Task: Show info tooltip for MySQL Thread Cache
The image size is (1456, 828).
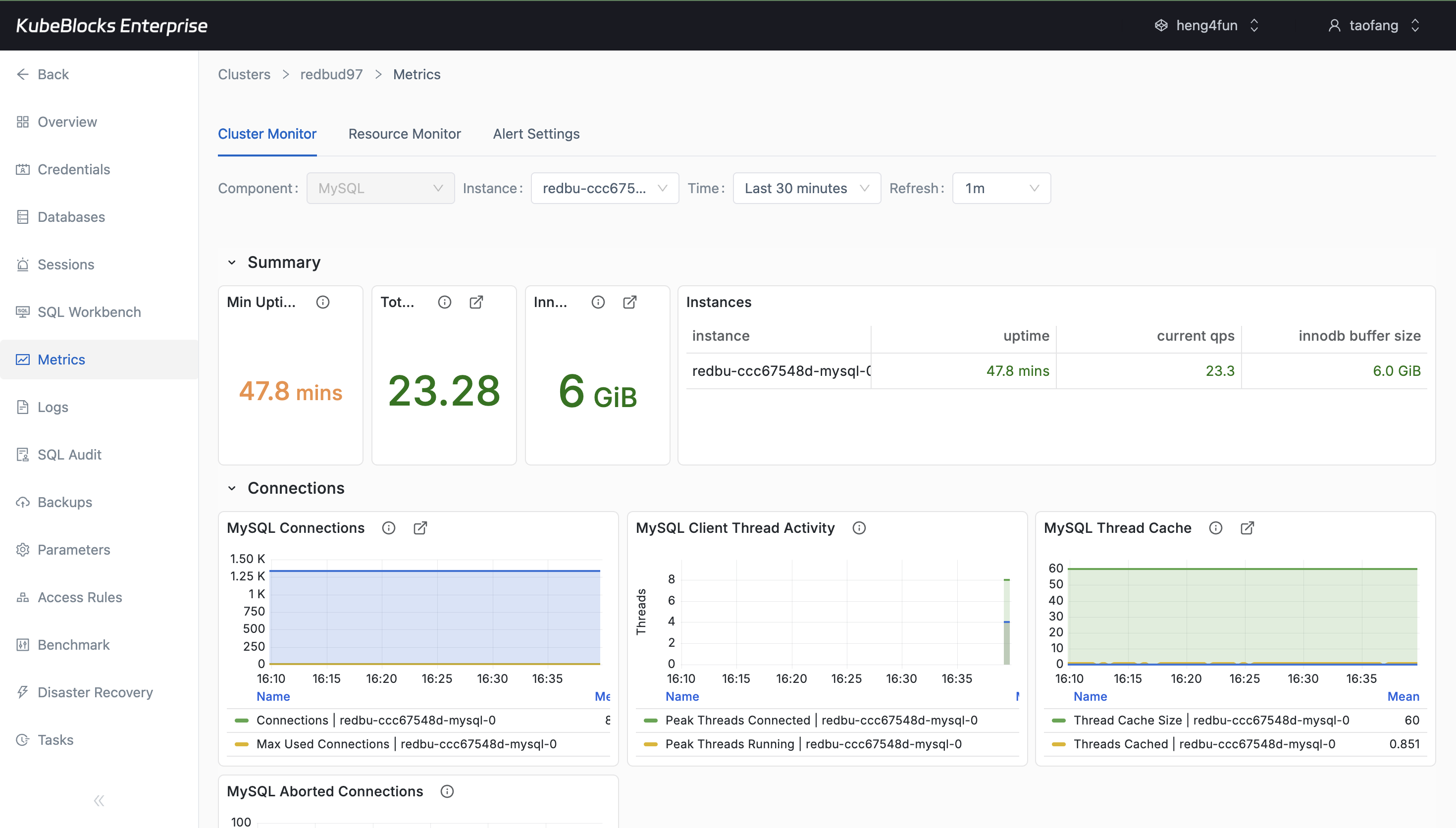Action: point(1215,528)
